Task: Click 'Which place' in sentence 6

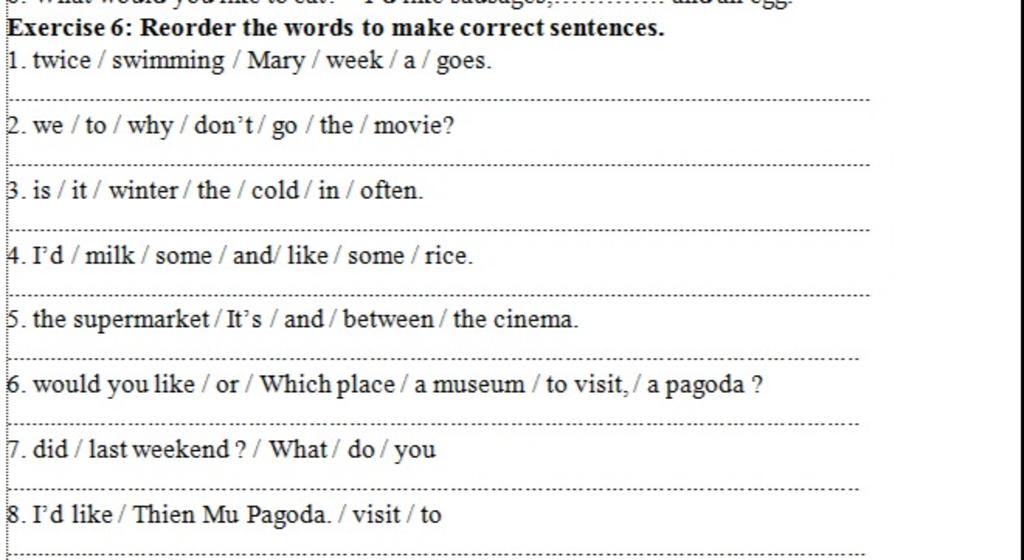Action: (x=327, y=384)
